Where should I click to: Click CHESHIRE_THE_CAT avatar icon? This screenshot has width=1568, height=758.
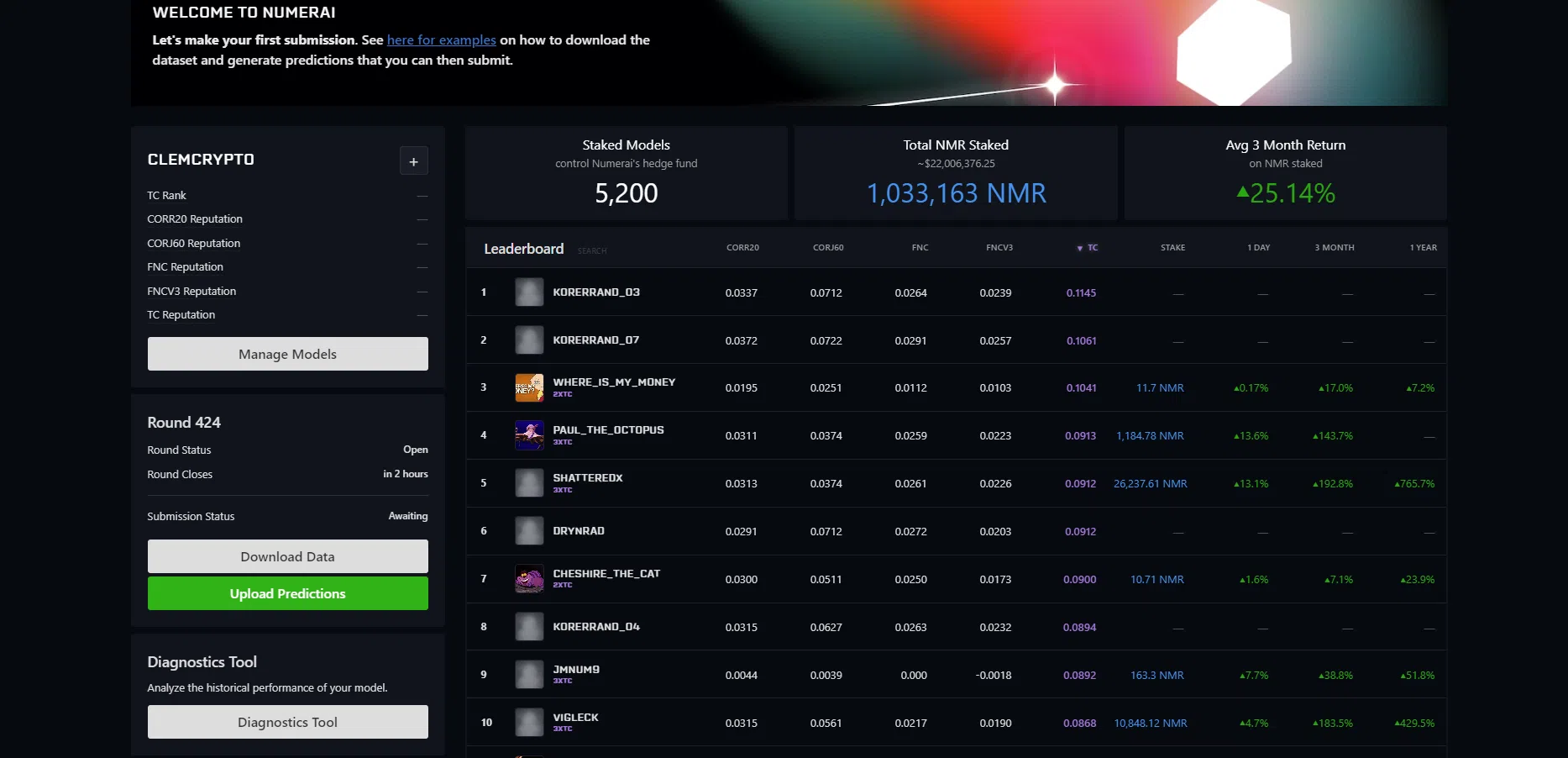coord(529,579)
